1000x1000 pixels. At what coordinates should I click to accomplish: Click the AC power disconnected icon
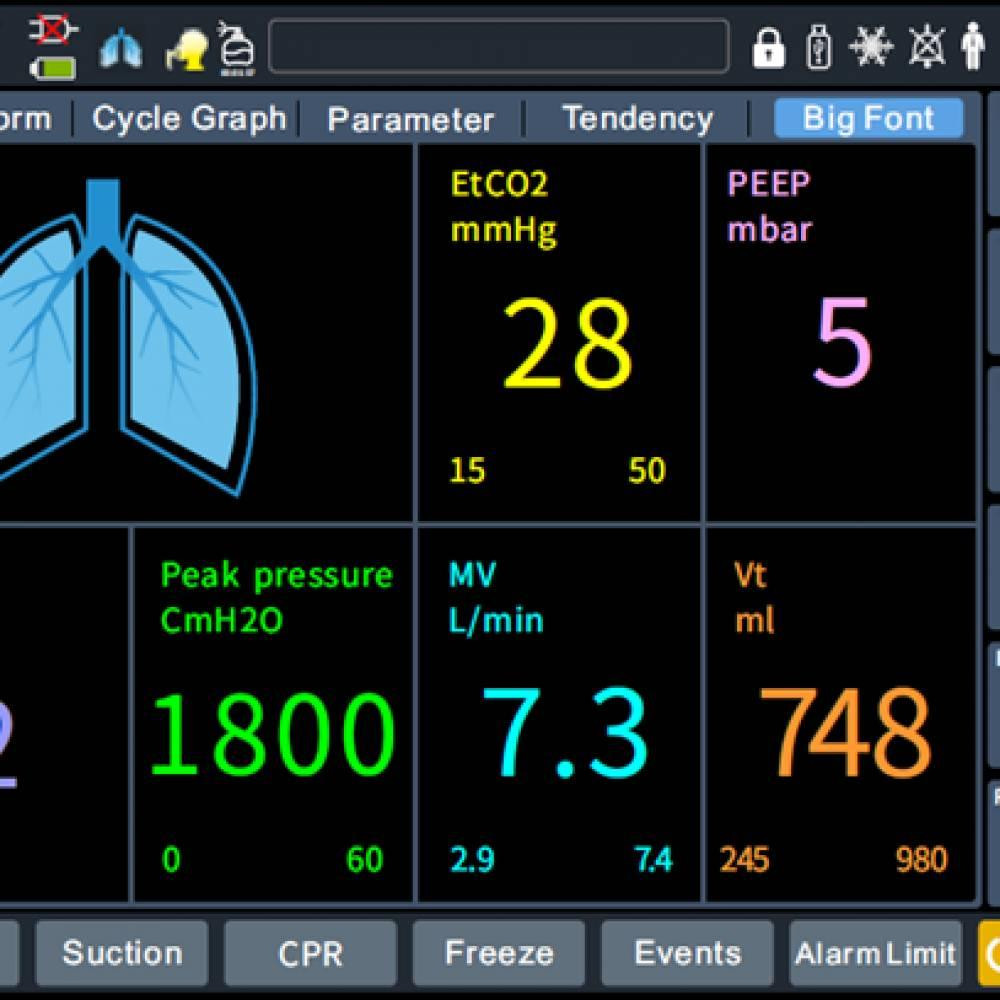[53, 28]
